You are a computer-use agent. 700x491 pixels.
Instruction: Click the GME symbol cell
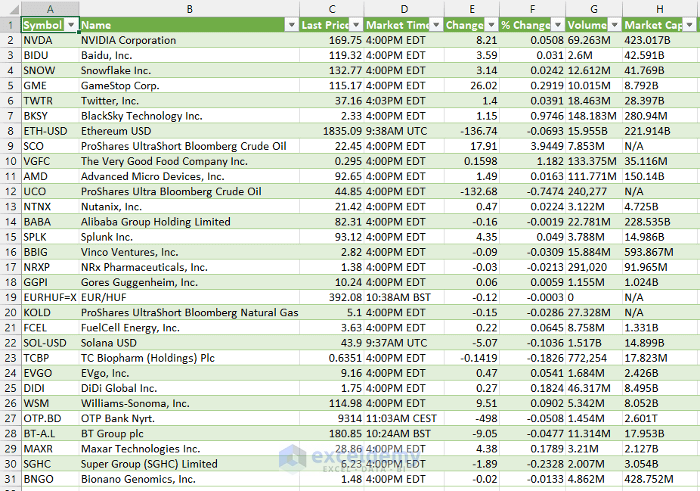[x=50, y=86]
